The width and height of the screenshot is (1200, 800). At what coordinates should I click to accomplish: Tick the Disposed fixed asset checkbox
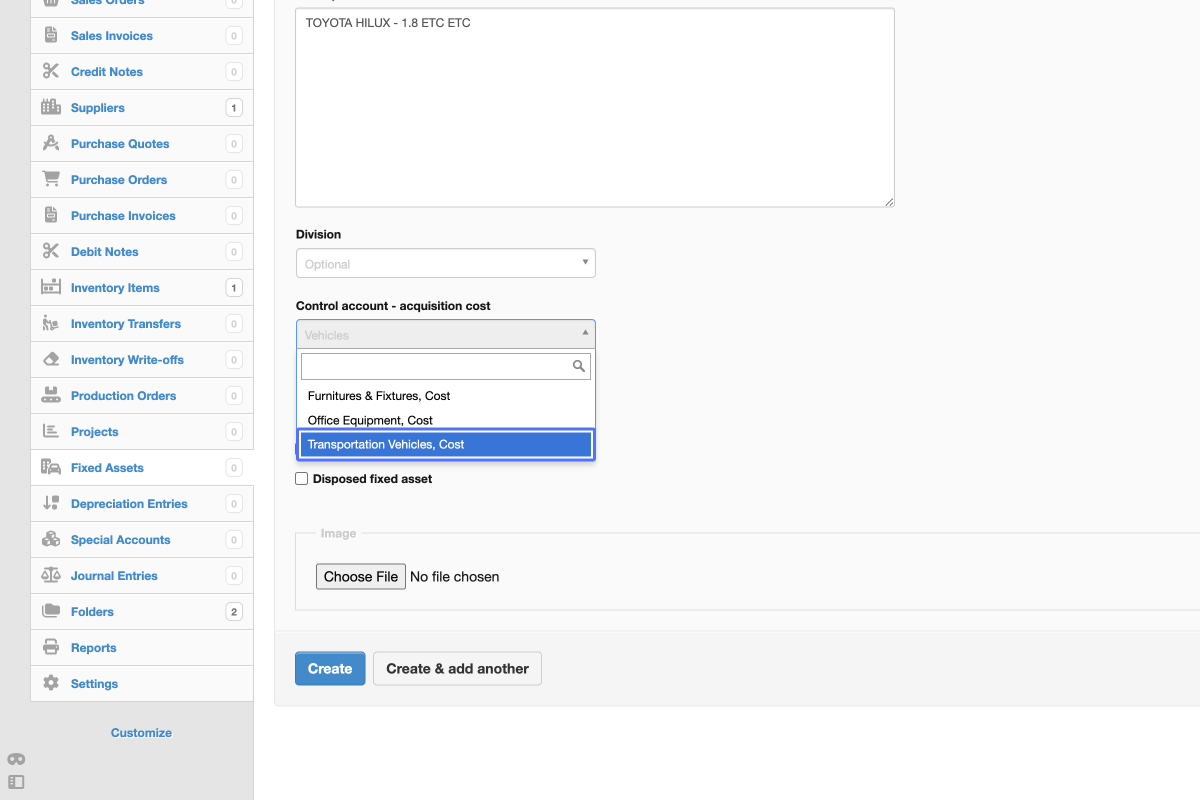[302, 479]
